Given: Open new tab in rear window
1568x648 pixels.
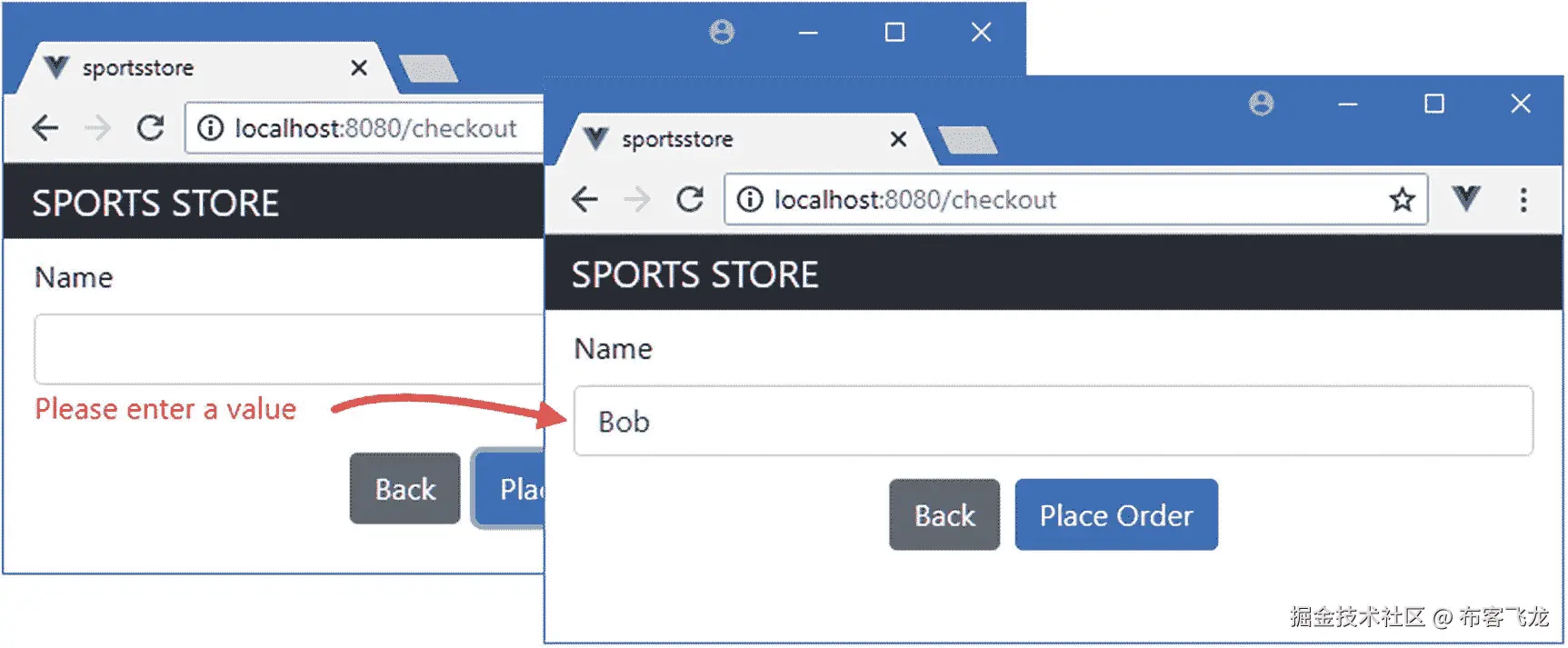Looking at the screenshot, I should pos(428,68).
